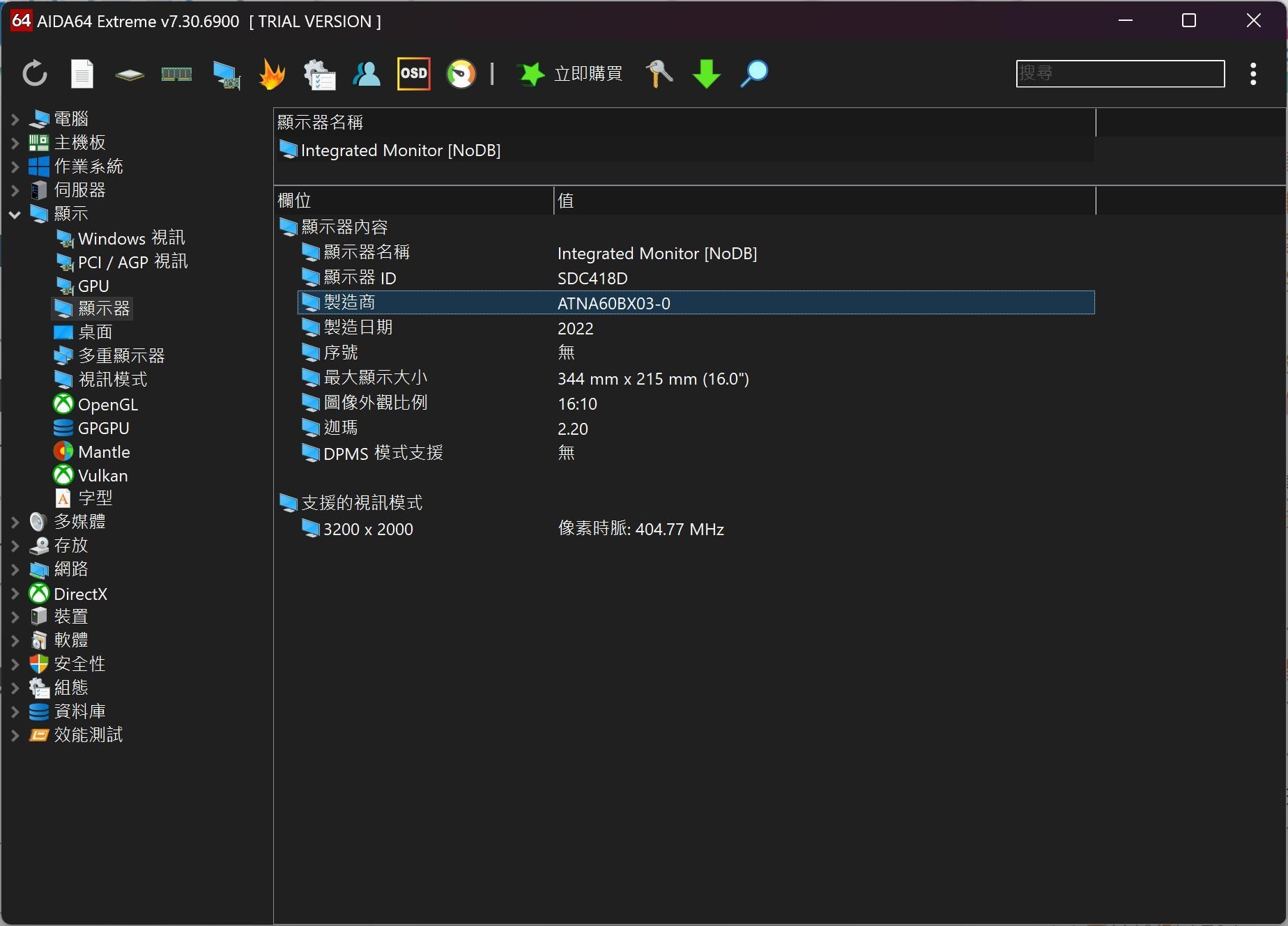
Task: Select the 最大顯示大小 row
Action: pos(696,378)
